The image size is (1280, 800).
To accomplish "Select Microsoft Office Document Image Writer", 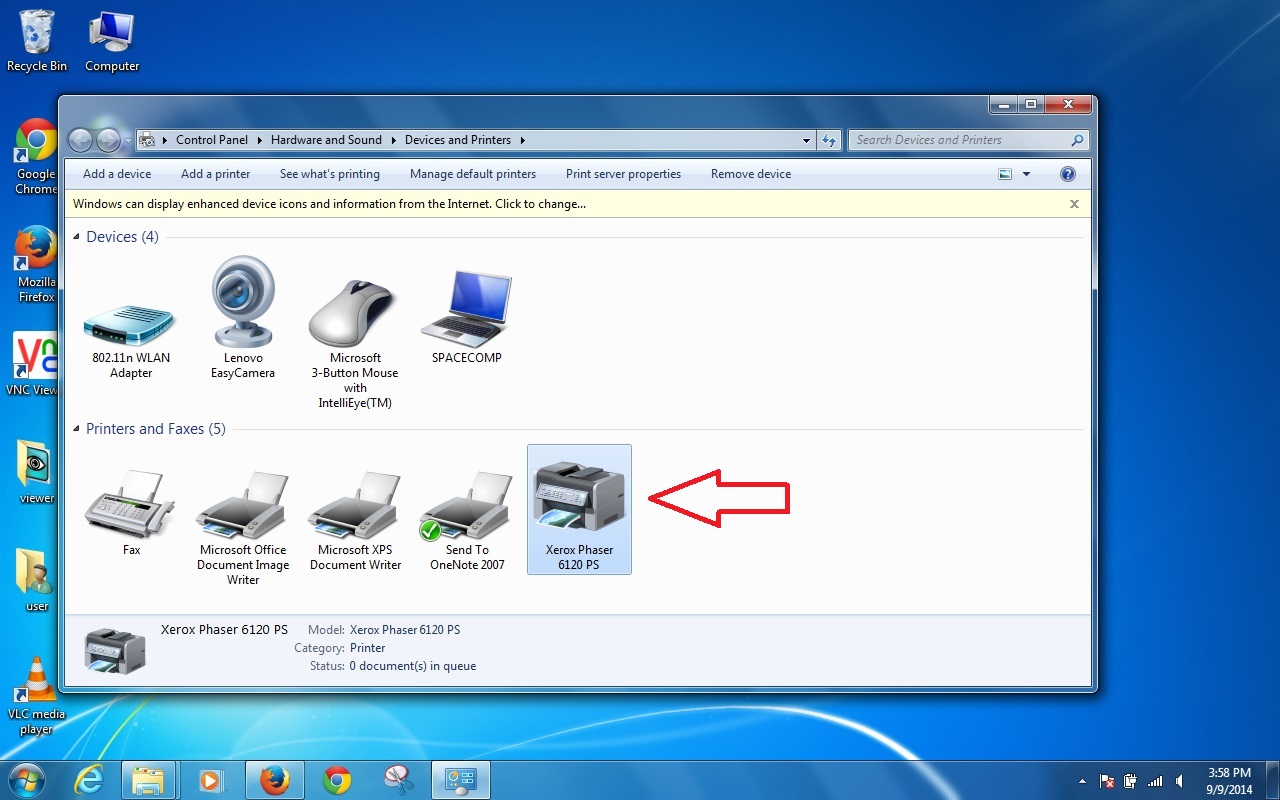I will coord(243,527).
